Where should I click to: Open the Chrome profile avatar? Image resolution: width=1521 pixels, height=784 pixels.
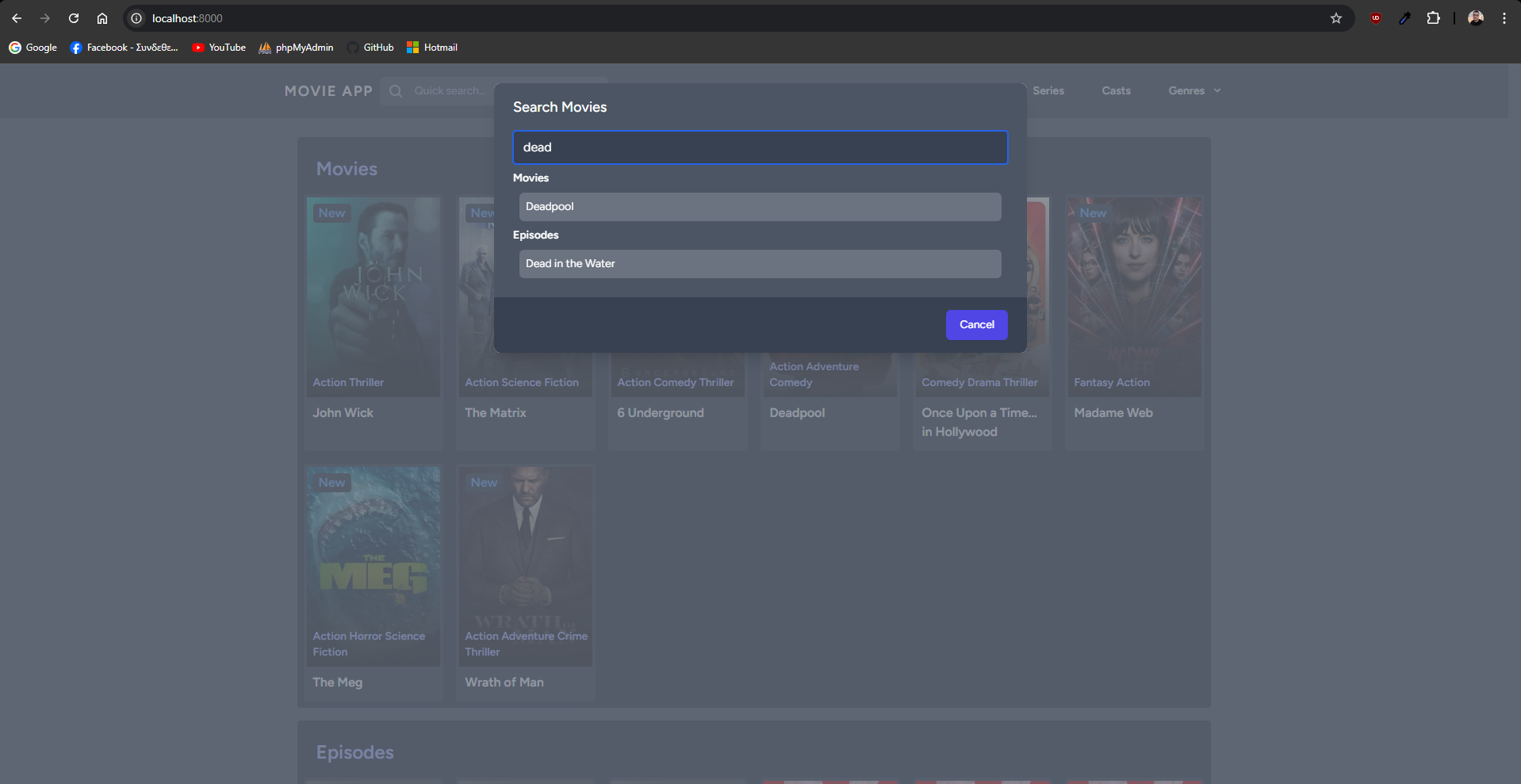pos(1476,18)
